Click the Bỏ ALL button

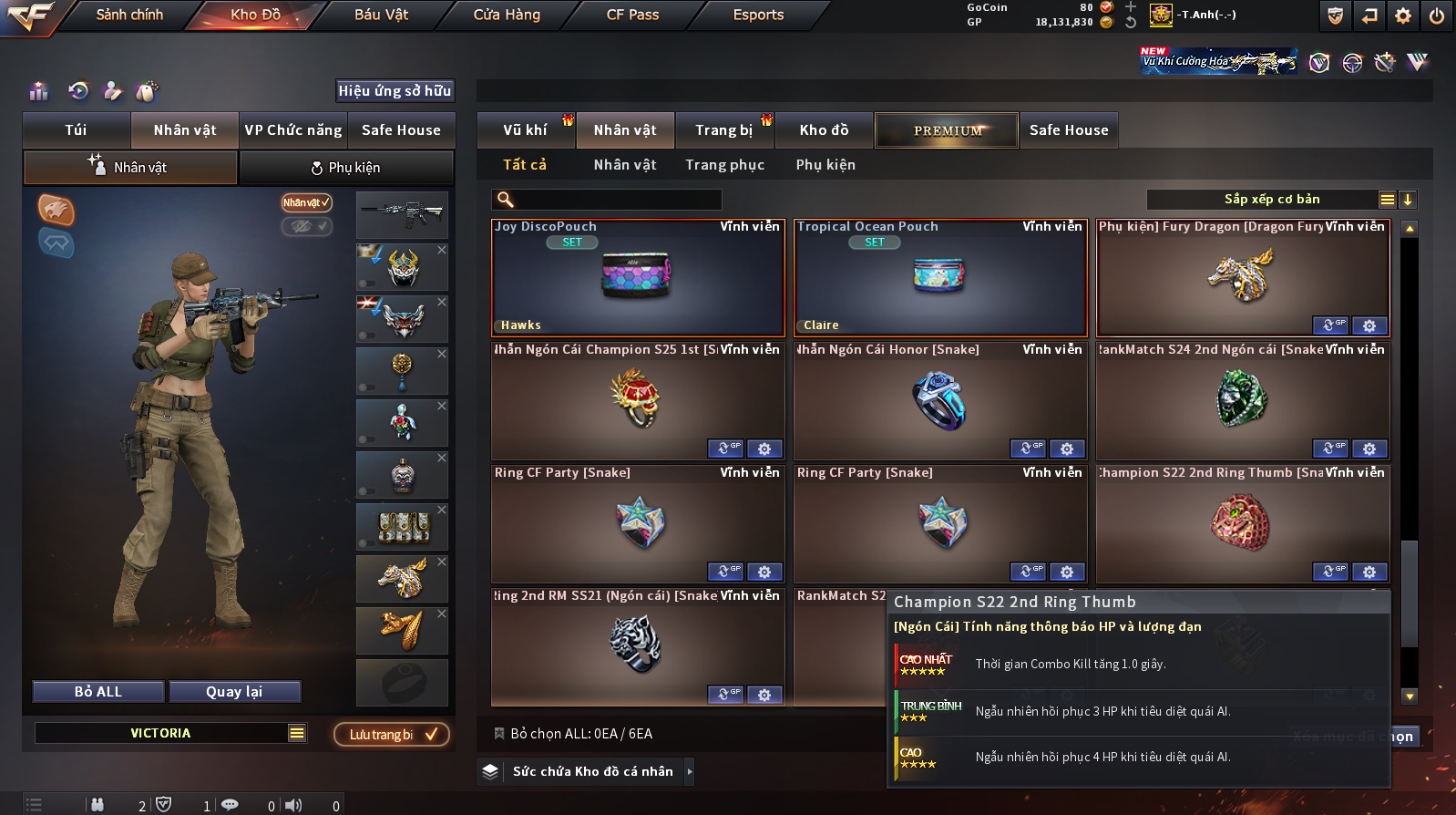point(98,692)
